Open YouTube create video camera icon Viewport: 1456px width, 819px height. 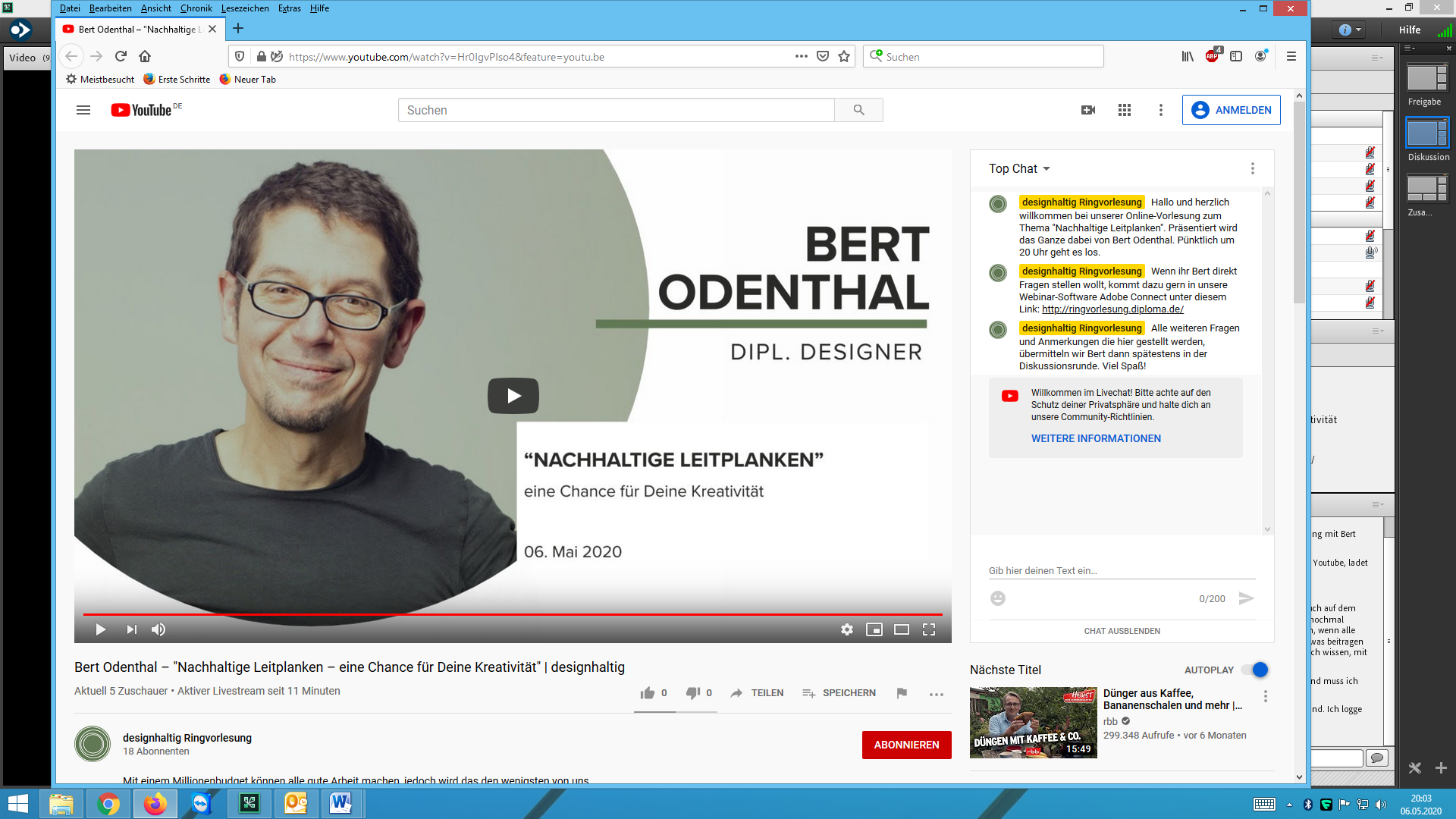pos(1088,110)
